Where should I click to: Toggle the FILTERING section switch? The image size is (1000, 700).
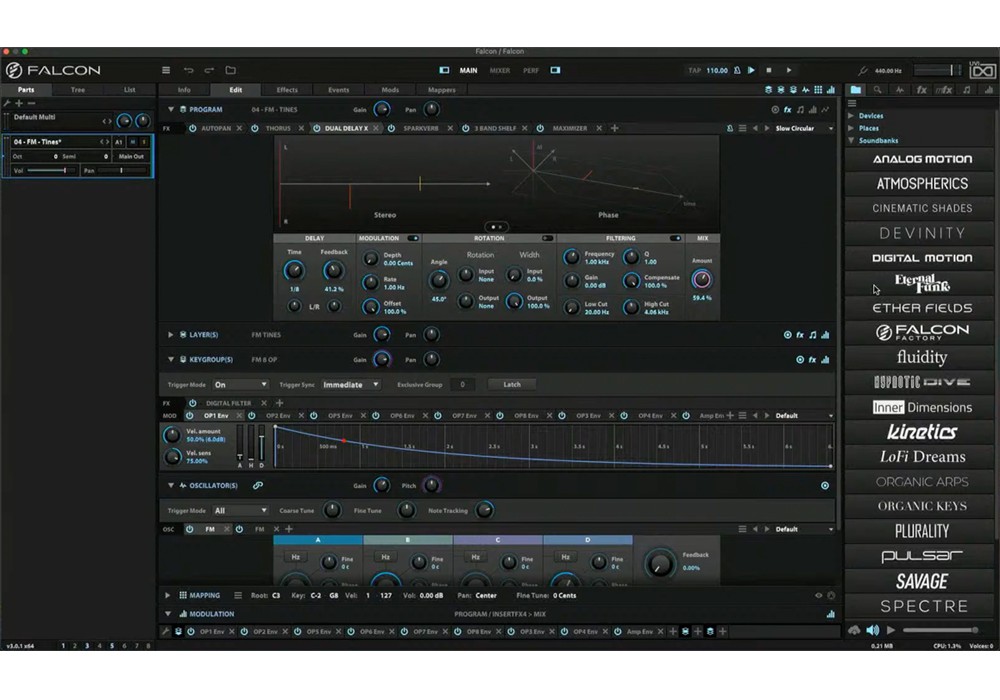point(675,238)
